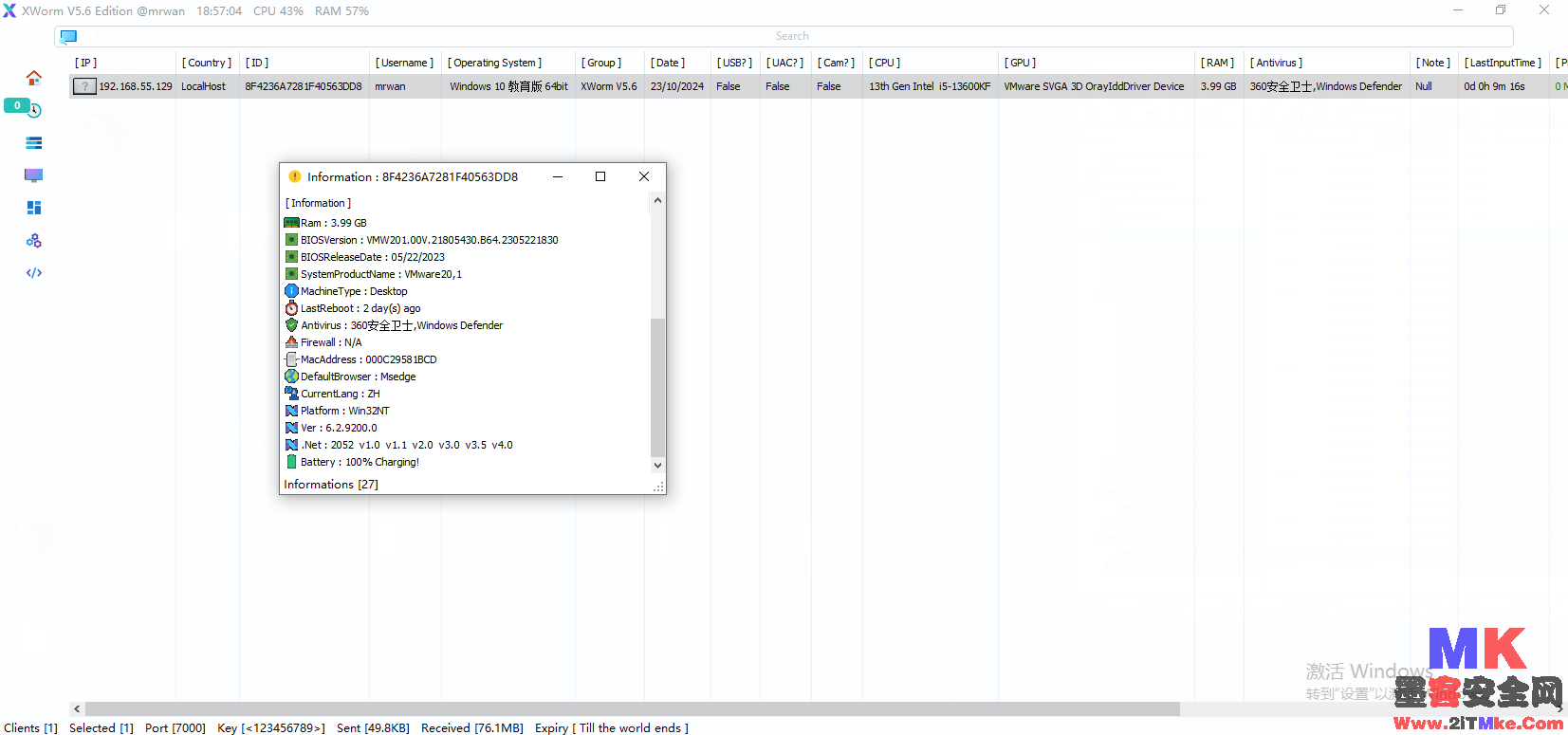The height and width of the screenshot is (735, 1568).
Task: Click the ID cell 8F4236A7281F40563DD8
Action: click(x=304, y=86)
